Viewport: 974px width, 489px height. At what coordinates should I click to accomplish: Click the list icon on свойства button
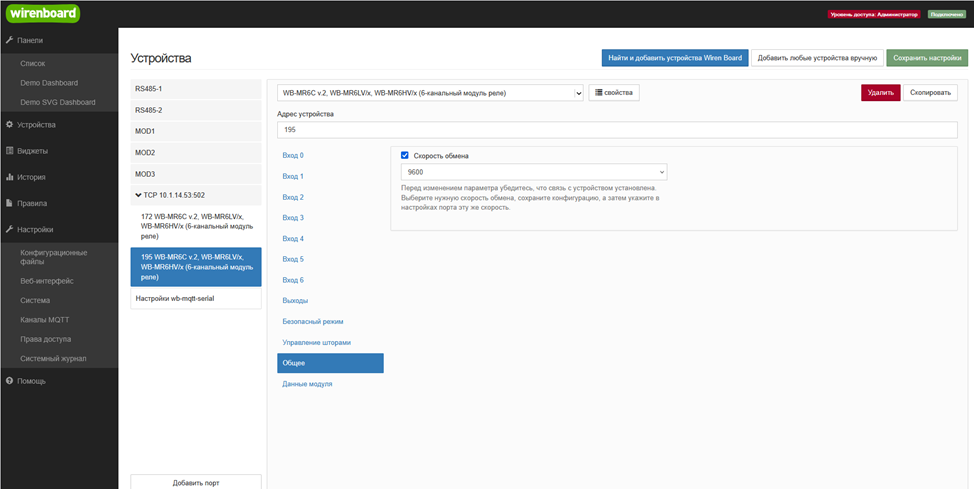pos(598,92)
